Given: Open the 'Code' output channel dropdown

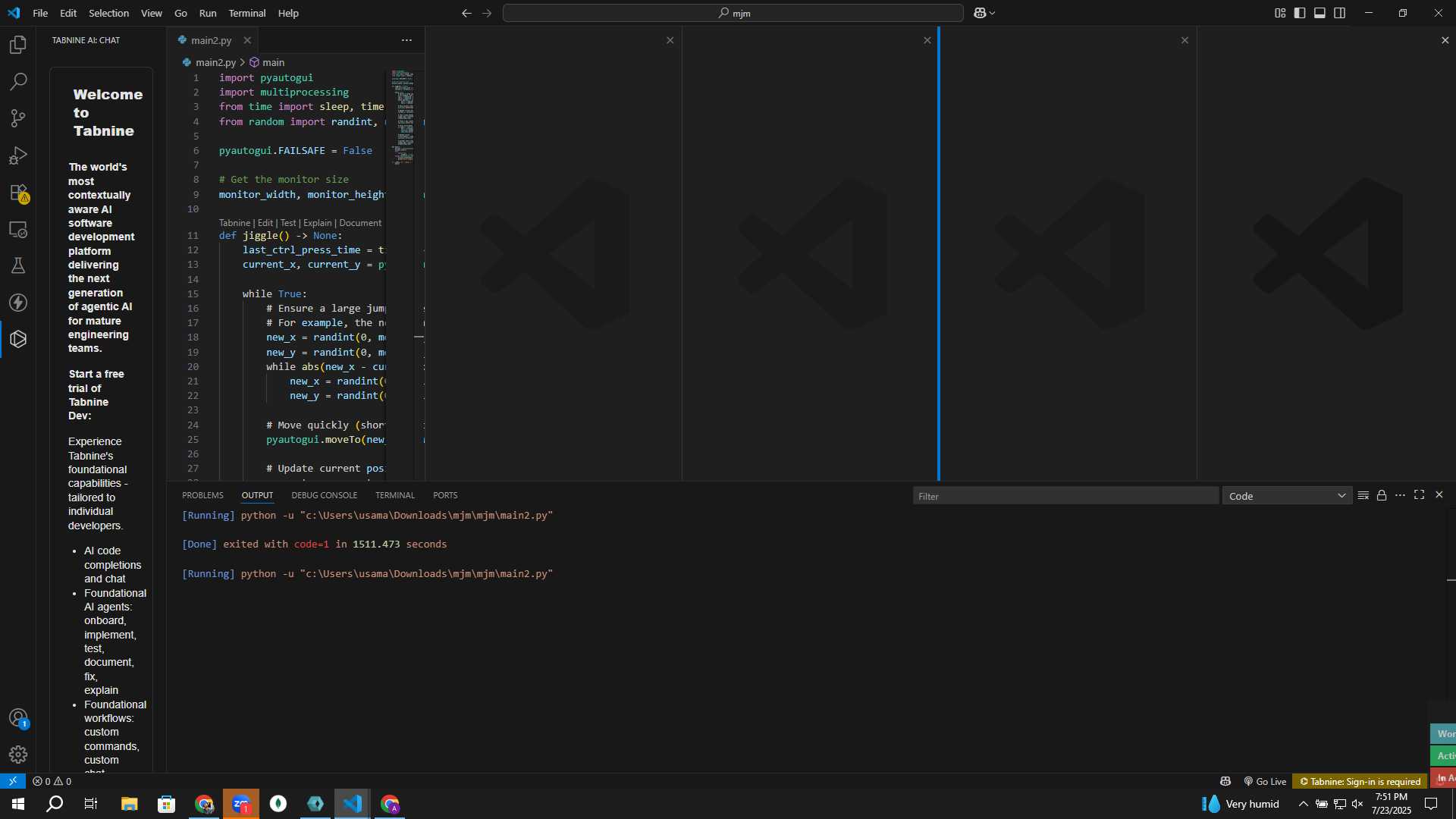Looking at the screenshot, I should coord(1287,496).
